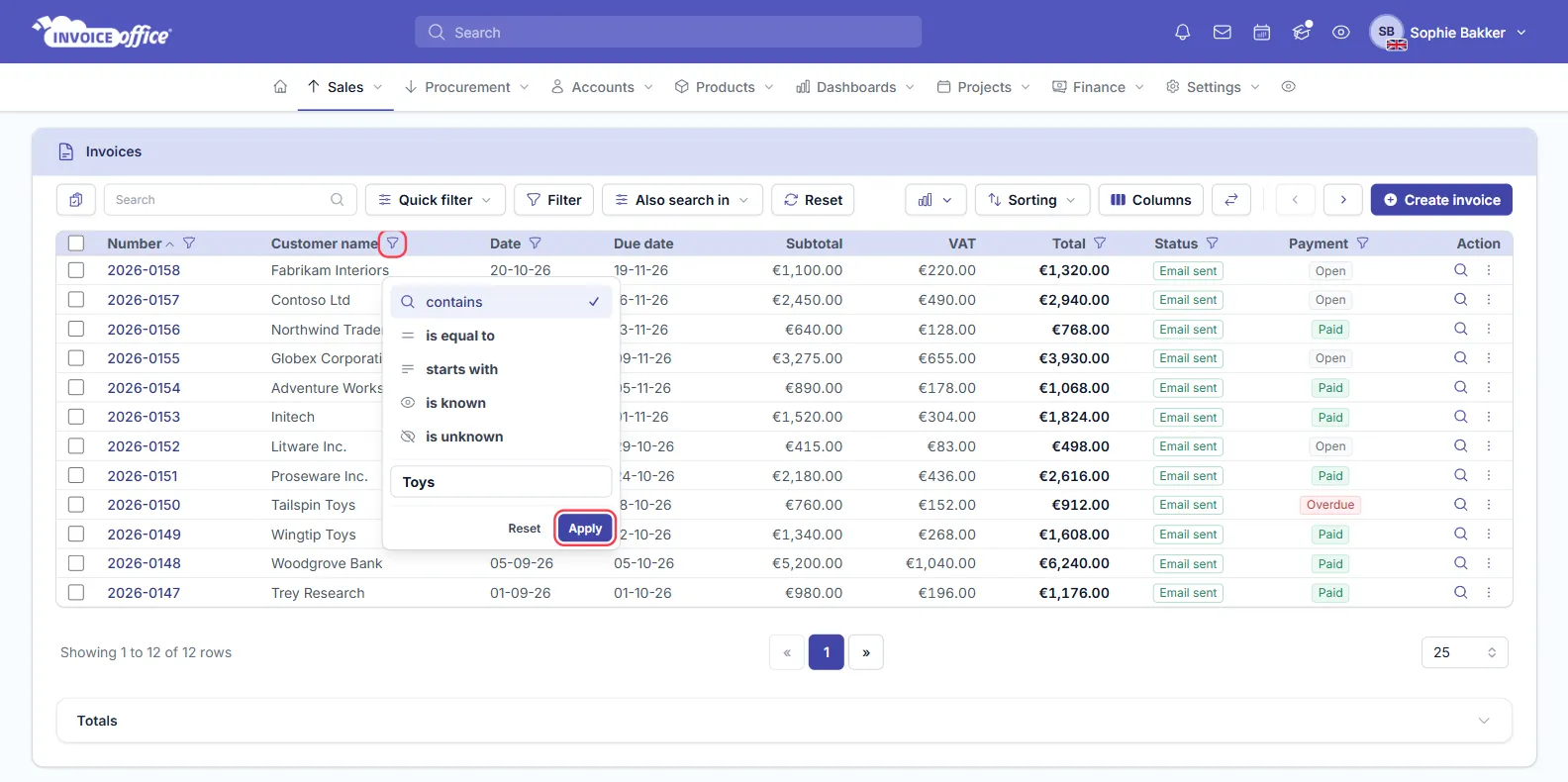Click the filter value field containing Toys
The height and width of the screenshot is (782, 1568).
pyautogui.click(x=502, y=482)
